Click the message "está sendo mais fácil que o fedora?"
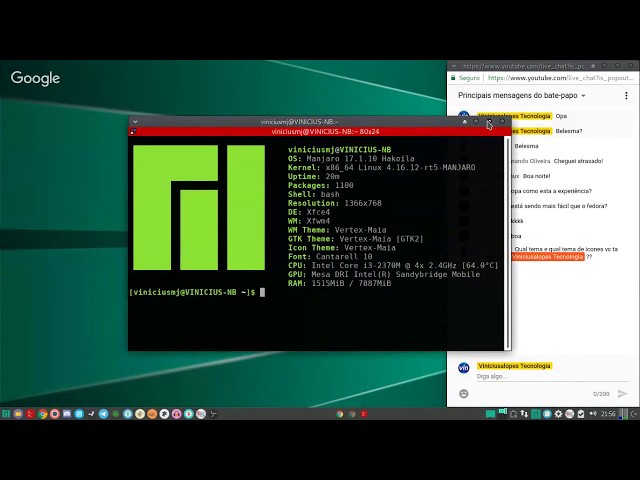Screen dimensions: 640x480 [559, 206]
